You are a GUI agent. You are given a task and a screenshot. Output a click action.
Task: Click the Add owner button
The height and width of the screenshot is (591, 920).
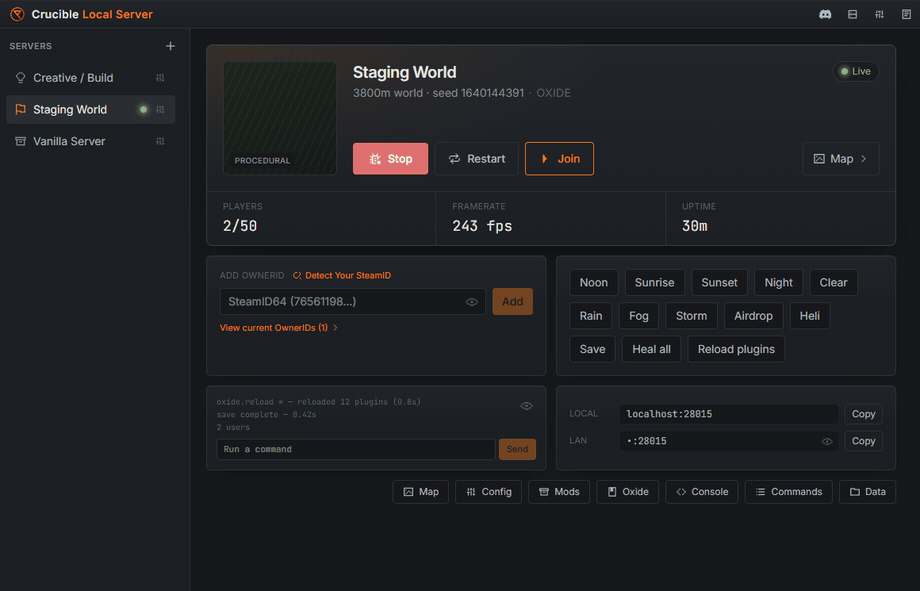coord(512,301)
